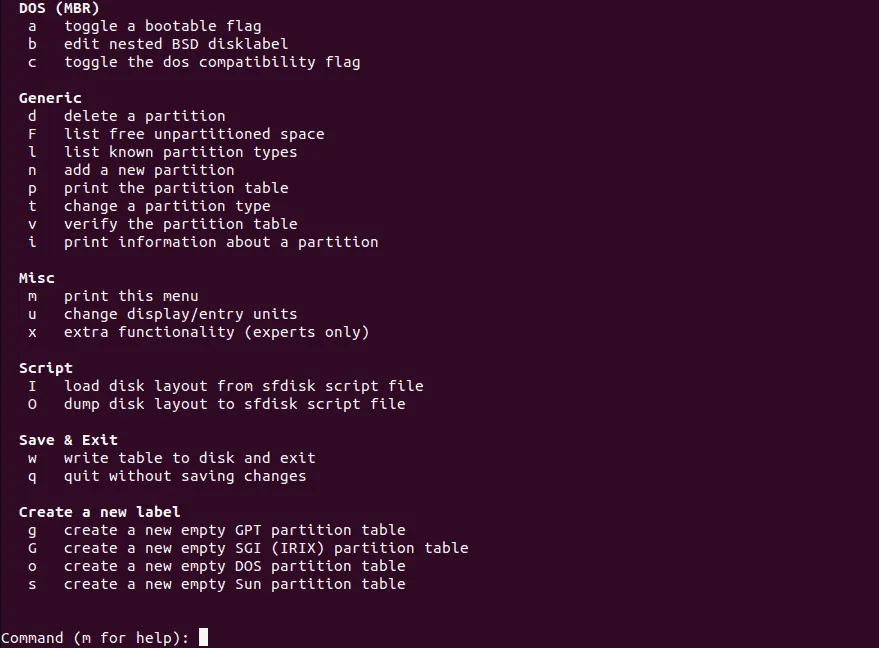This screenshot has width=879, height=648.
Task: Click 'load disk layout from sfdisk script file'
Action: [x=243, y=386]
